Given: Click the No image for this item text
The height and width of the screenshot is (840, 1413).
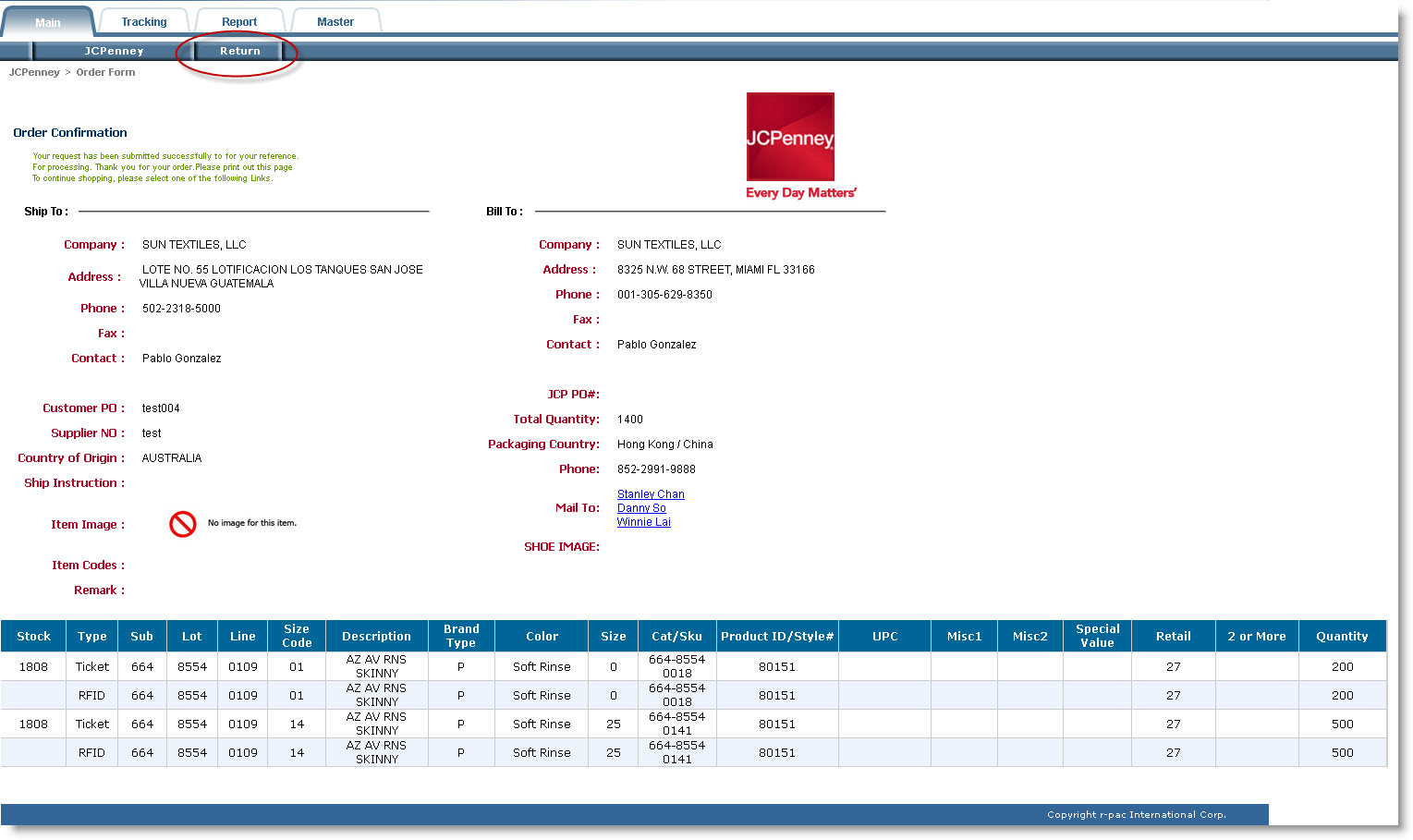Looking at the screenshot, I should (252, 523).
